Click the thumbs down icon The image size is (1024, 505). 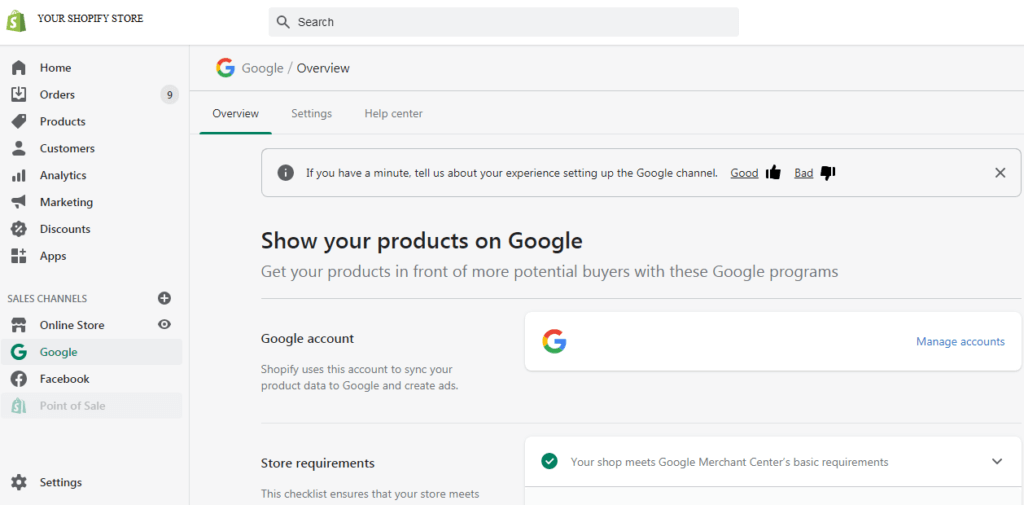pyautogui.click(x=828, y=173)
